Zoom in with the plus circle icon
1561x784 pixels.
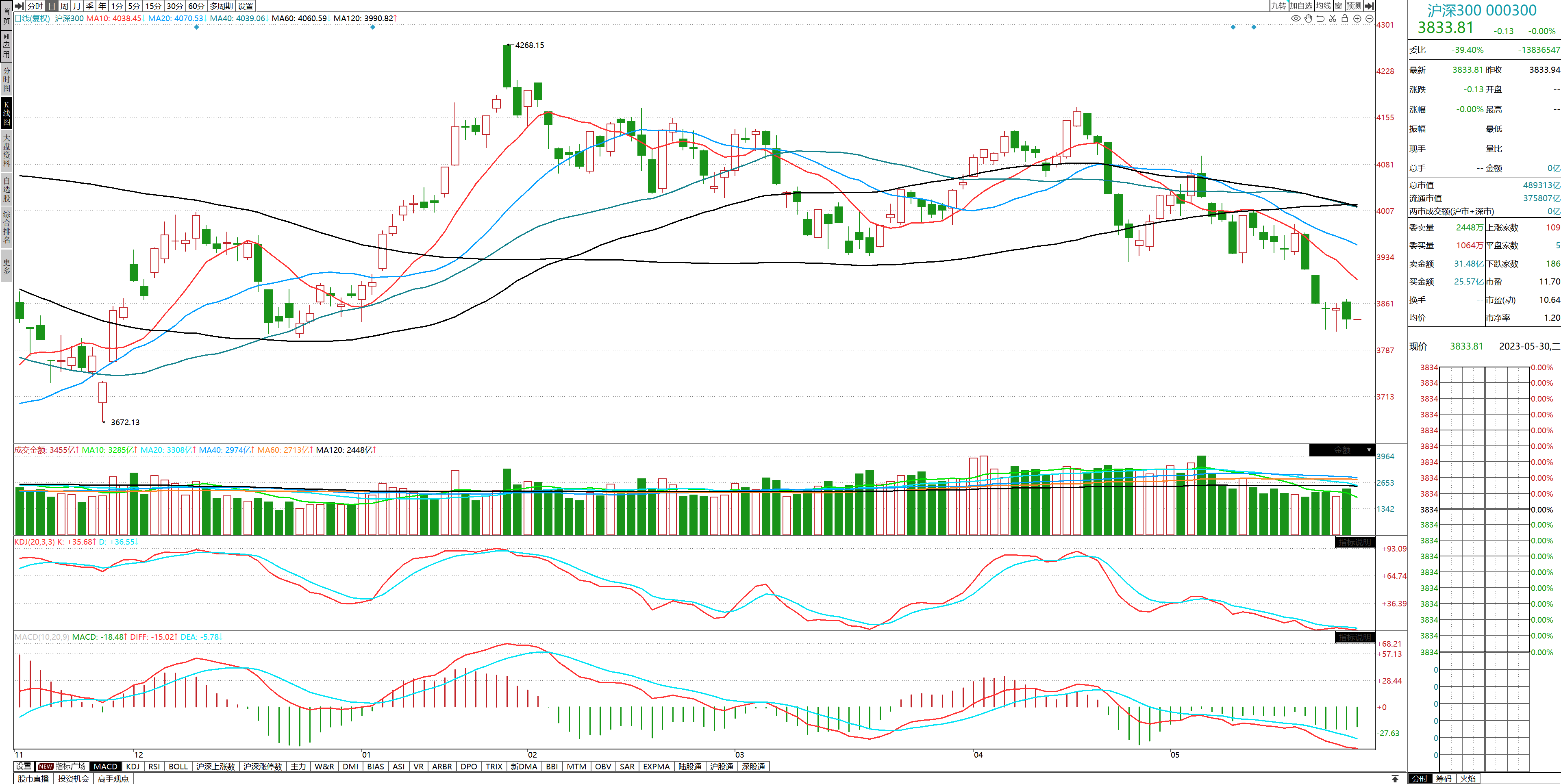(x=1357, y=18)
